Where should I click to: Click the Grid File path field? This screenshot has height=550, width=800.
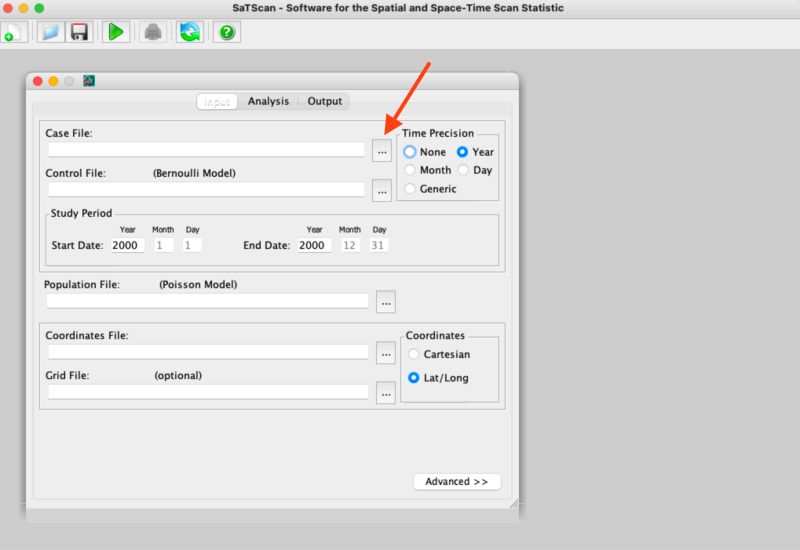tap(208, 392)
